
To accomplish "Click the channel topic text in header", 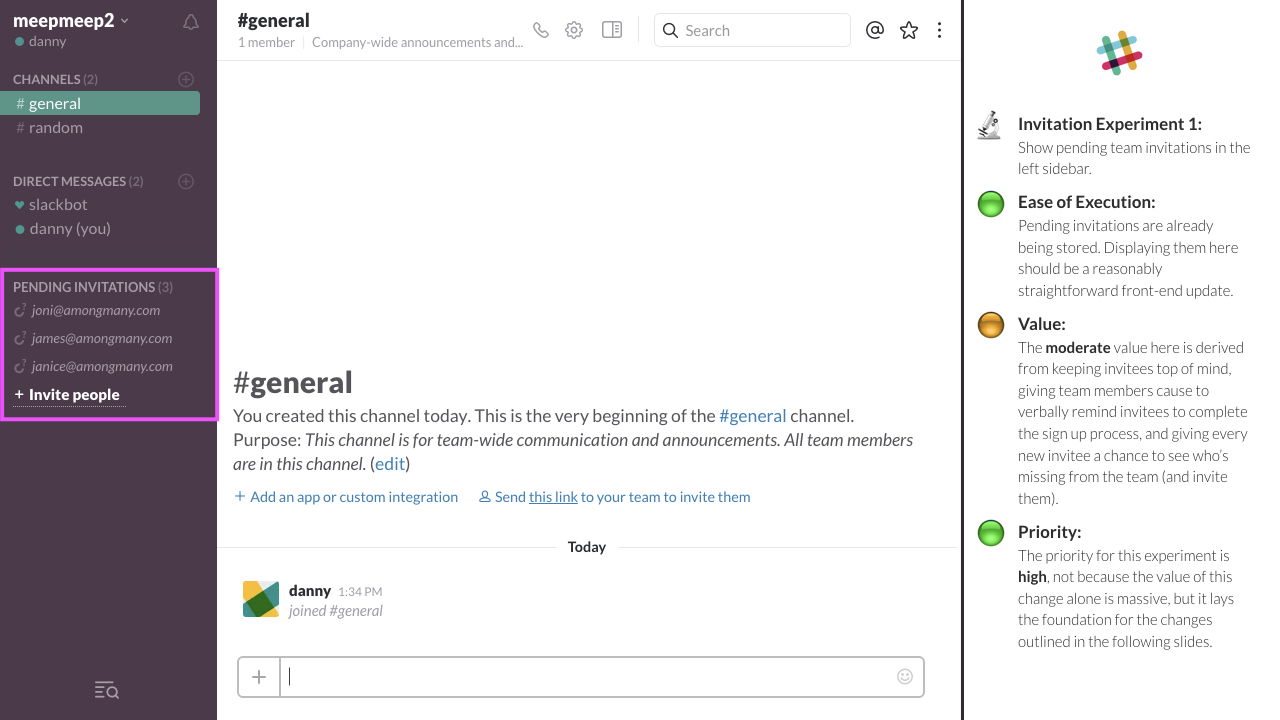I will click(417, 42).
